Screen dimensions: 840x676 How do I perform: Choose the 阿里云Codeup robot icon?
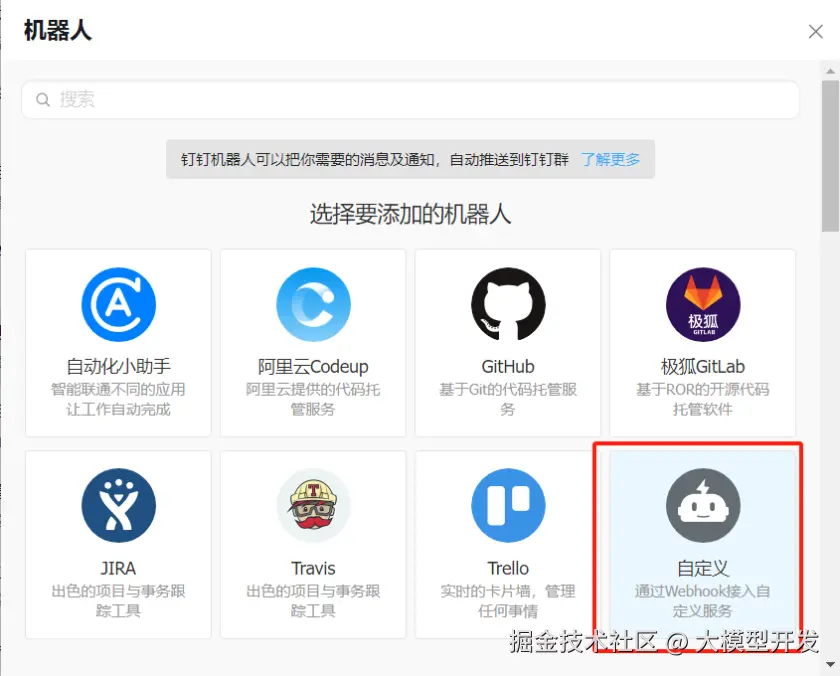[x=313, y=304]
